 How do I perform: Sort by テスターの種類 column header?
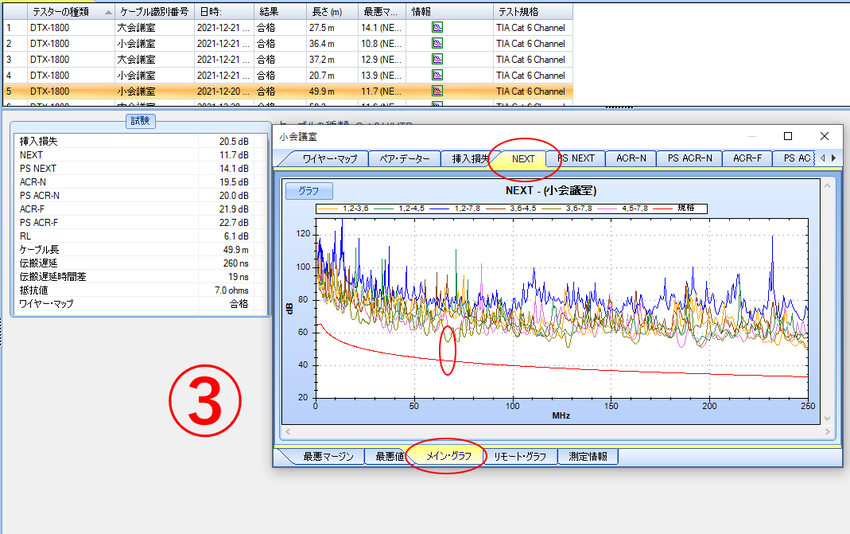point(70,11)
